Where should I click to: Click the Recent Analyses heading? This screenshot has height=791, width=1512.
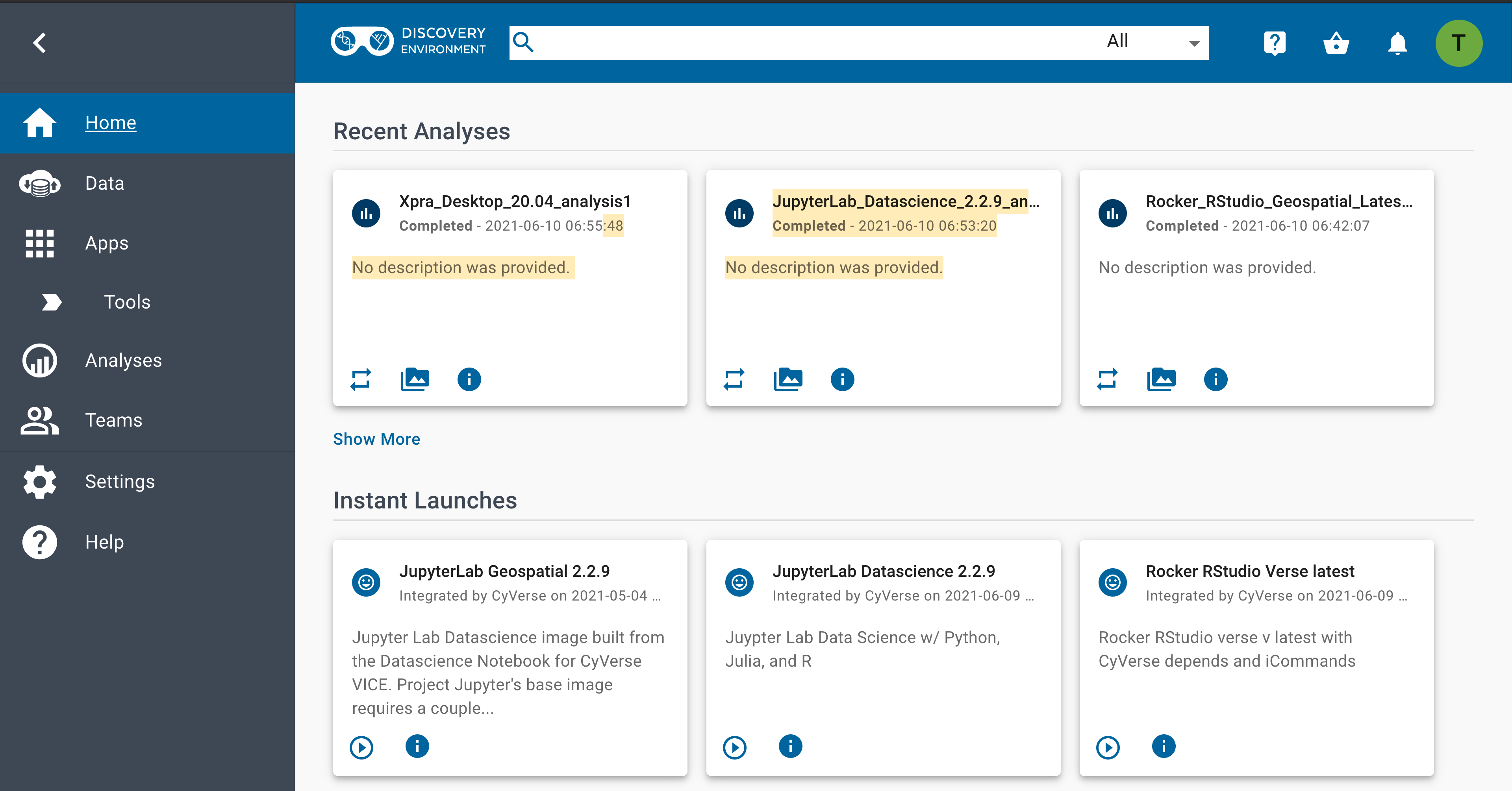[x=421, y=131]
